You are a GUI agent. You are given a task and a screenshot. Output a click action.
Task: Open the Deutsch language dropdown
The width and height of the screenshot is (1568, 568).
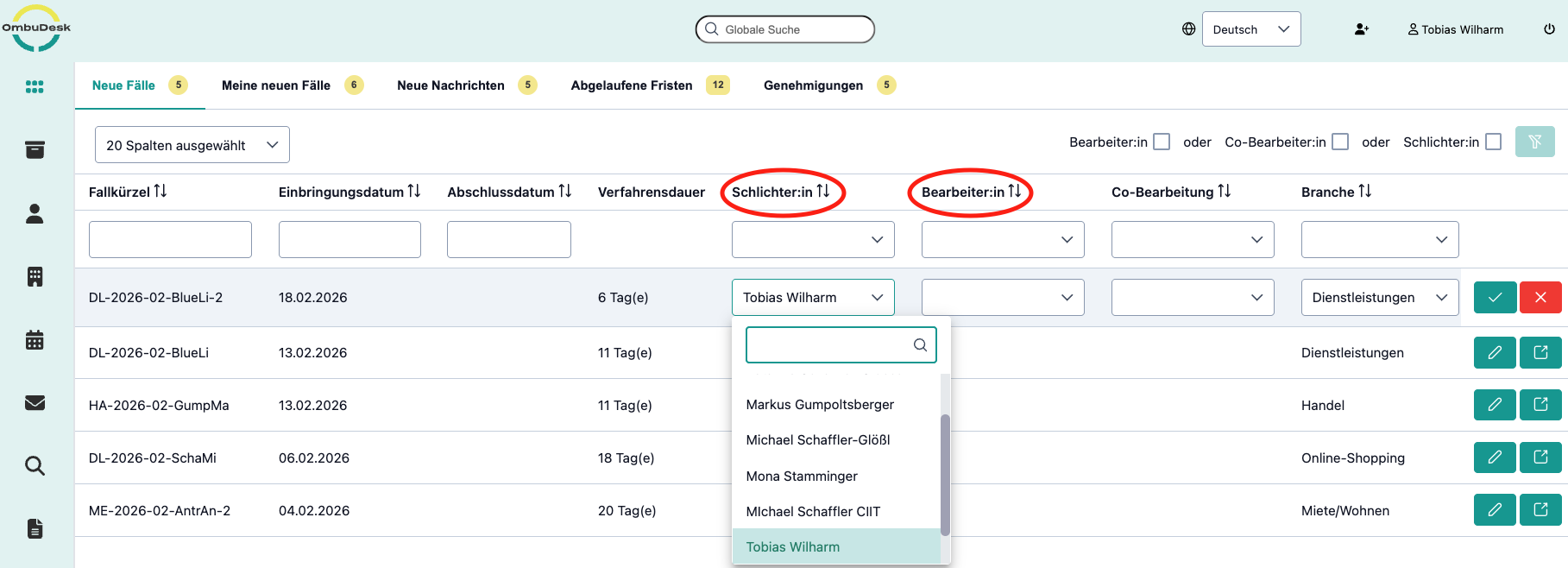click(1250, 29)
